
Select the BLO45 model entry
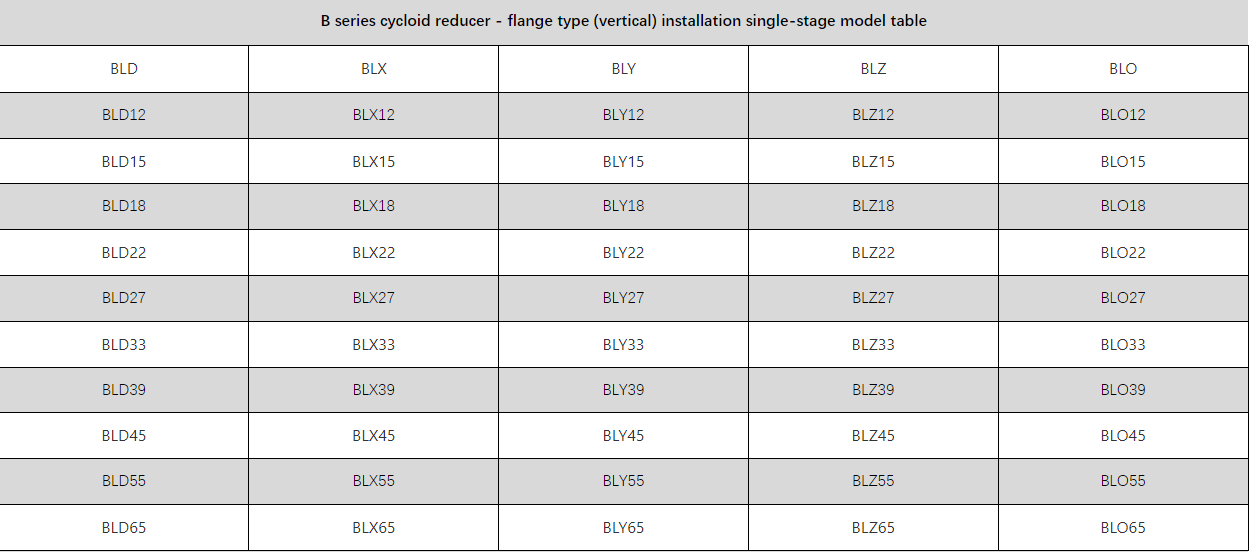[x=1123, y=436]
